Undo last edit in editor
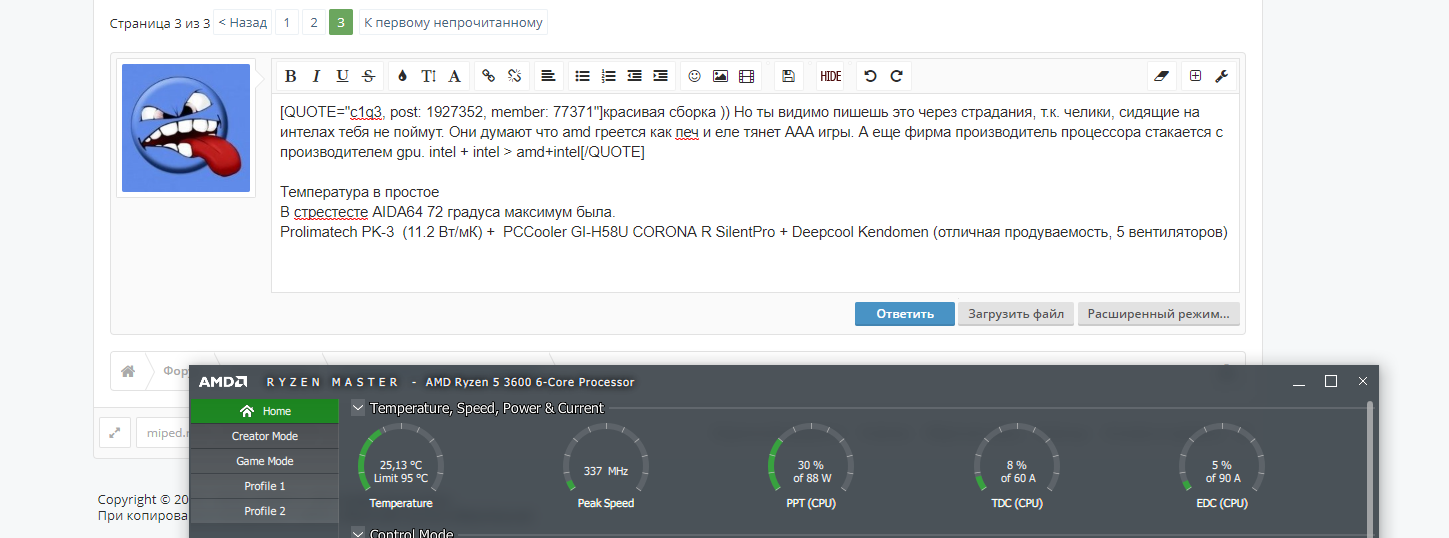Viewport: 1449px width, 538px height. pyautogui.click(x=870, y=76)
